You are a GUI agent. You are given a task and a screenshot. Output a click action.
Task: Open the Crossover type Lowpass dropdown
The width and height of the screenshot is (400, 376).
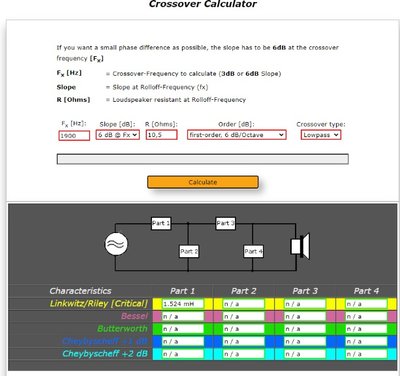(x=321, y=135)
